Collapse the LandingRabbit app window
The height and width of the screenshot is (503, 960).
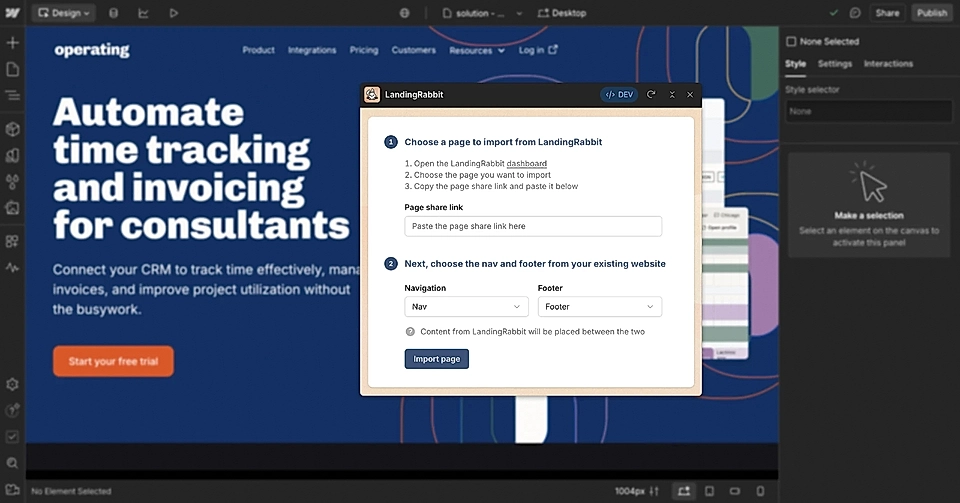[x=672, y=94]
